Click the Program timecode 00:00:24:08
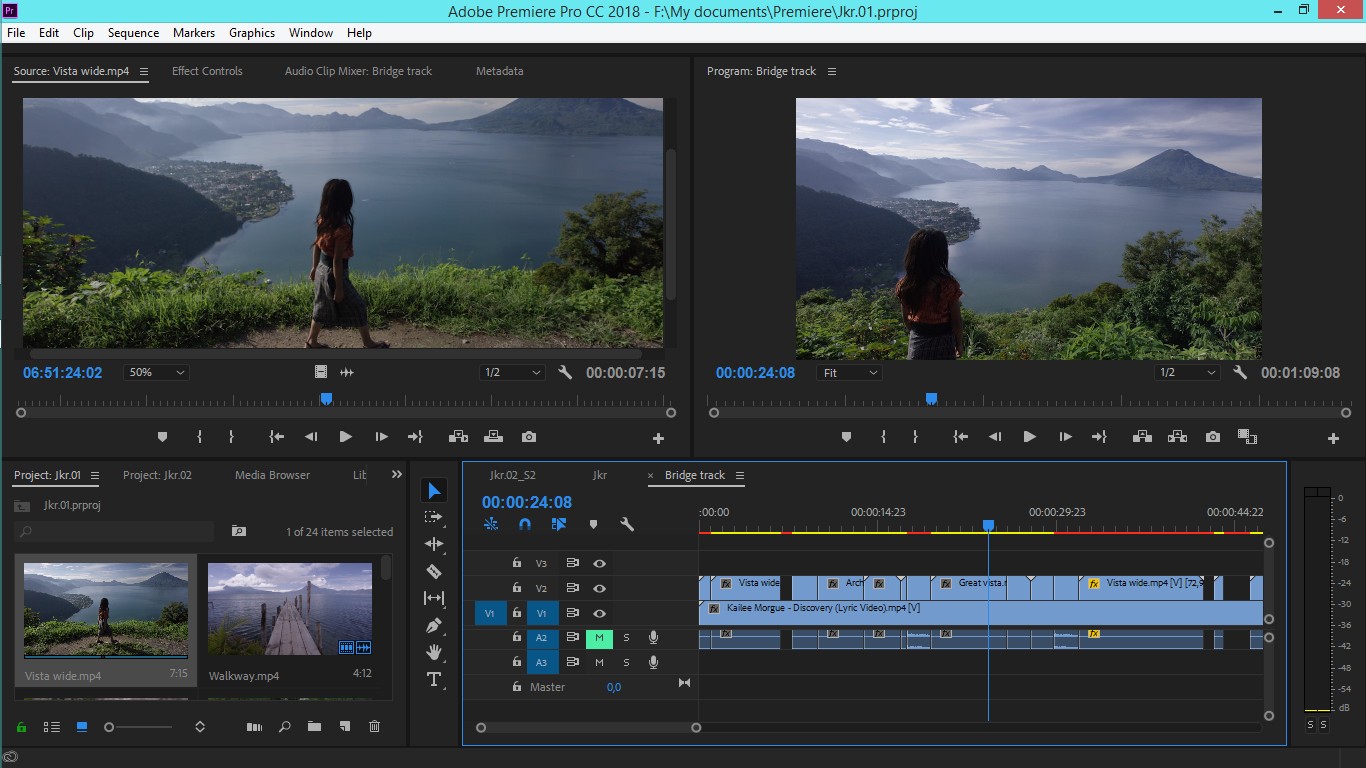This screenshot has height=768, width=1366. (x=756, y=373)
